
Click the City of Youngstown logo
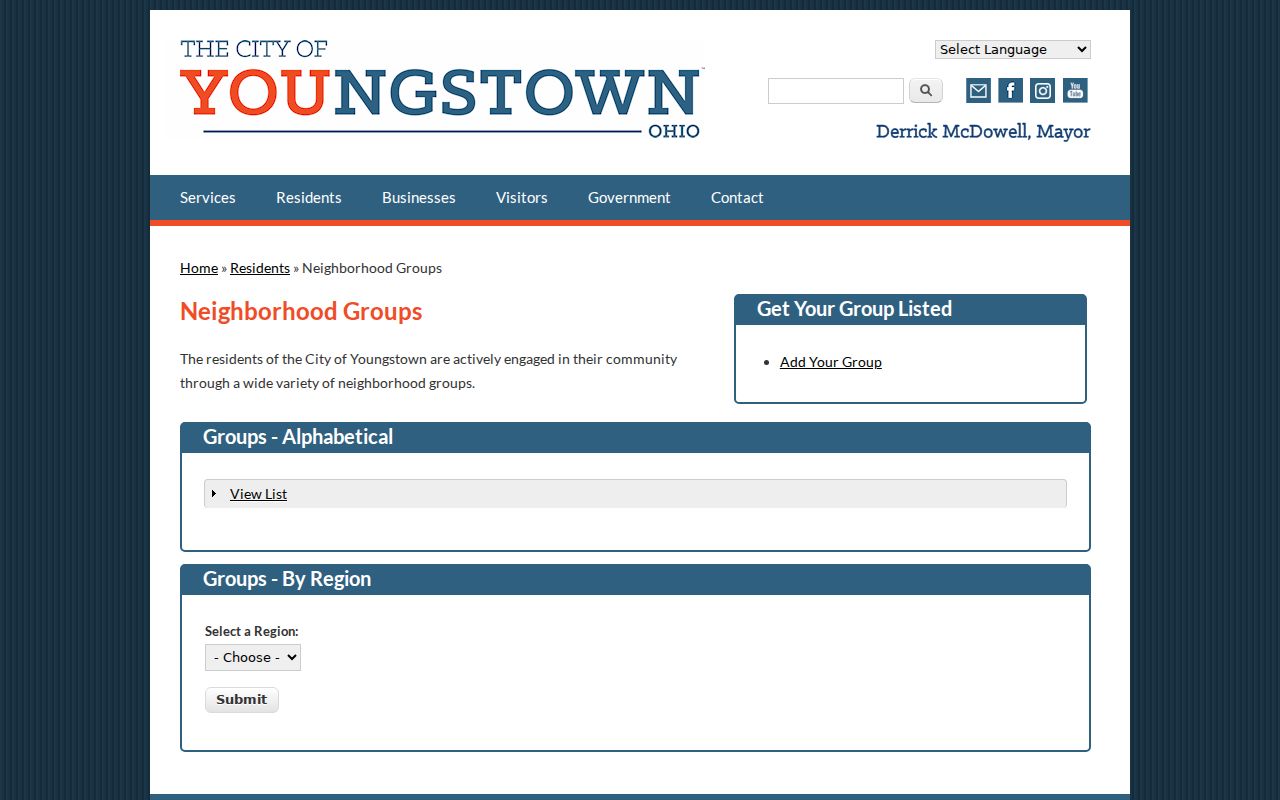pyautogui.click(x=441, y=89)
